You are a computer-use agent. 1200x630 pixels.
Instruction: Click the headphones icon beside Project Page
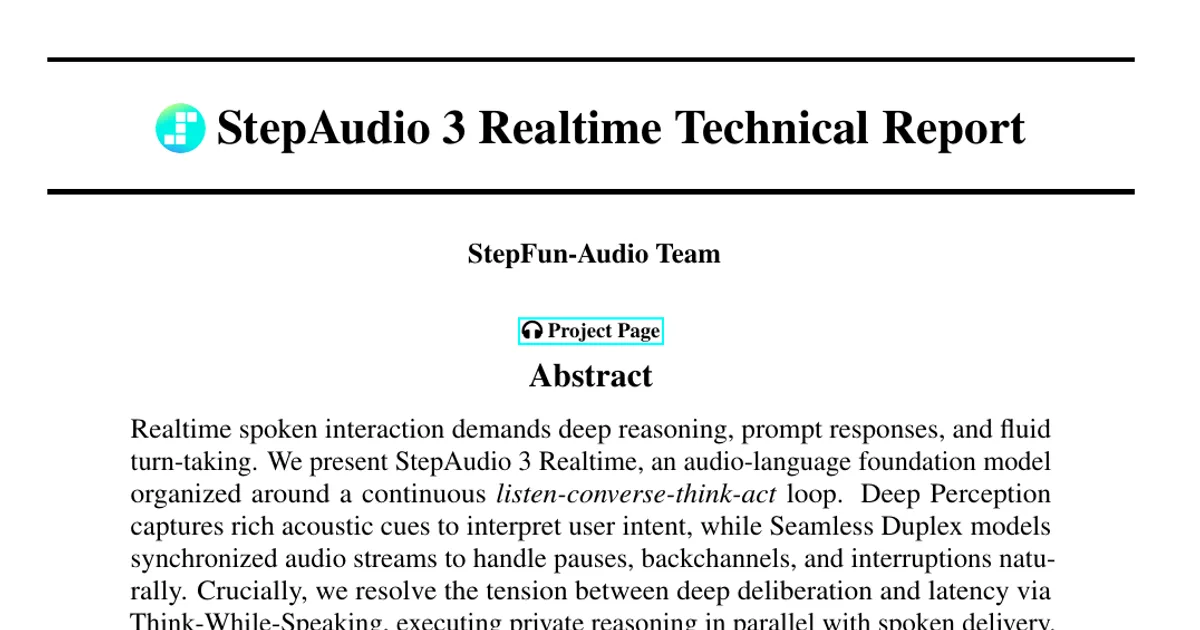point(533,331)
